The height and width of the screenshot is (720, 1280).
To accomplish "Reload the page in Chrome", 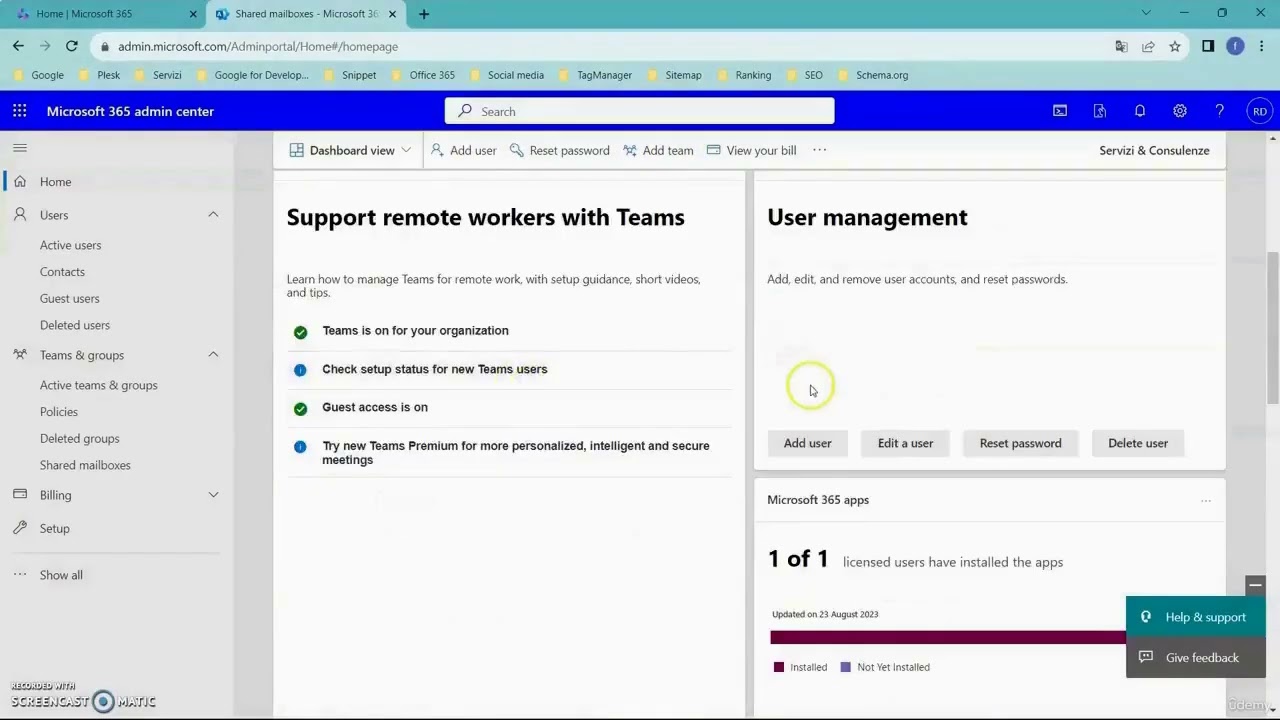I will 72,46.
